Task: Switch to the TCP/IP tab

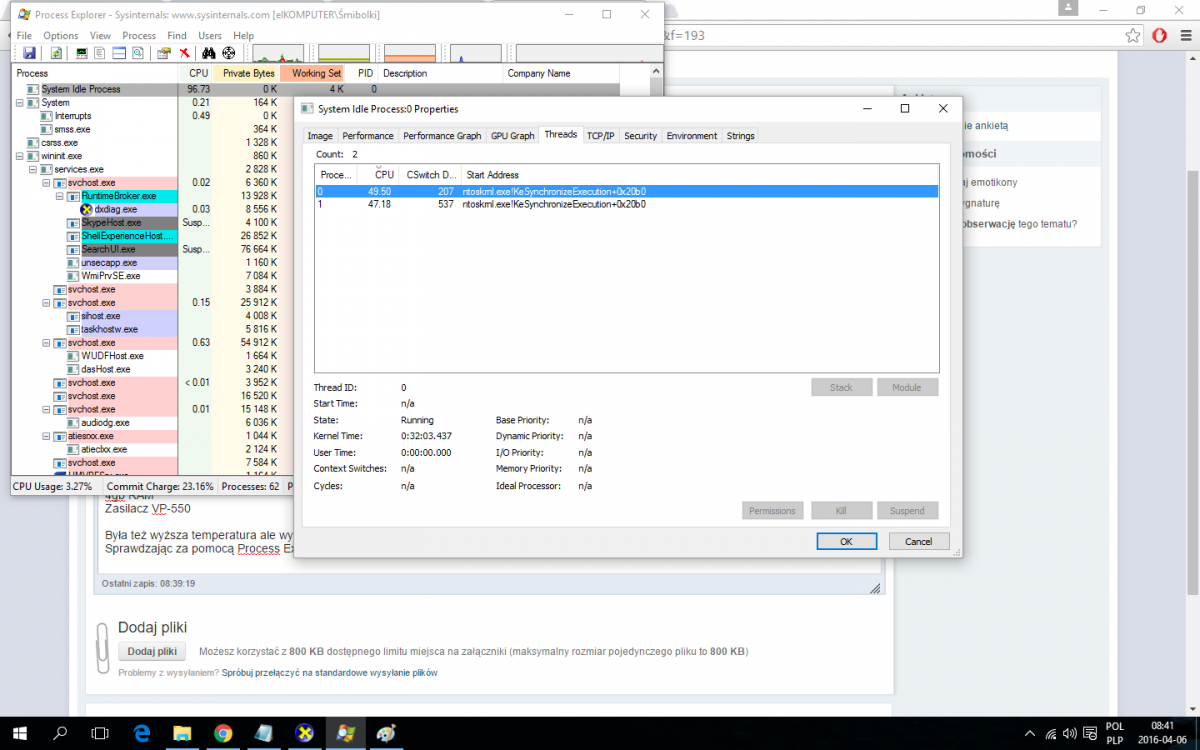Action: (x=601, y=135)
